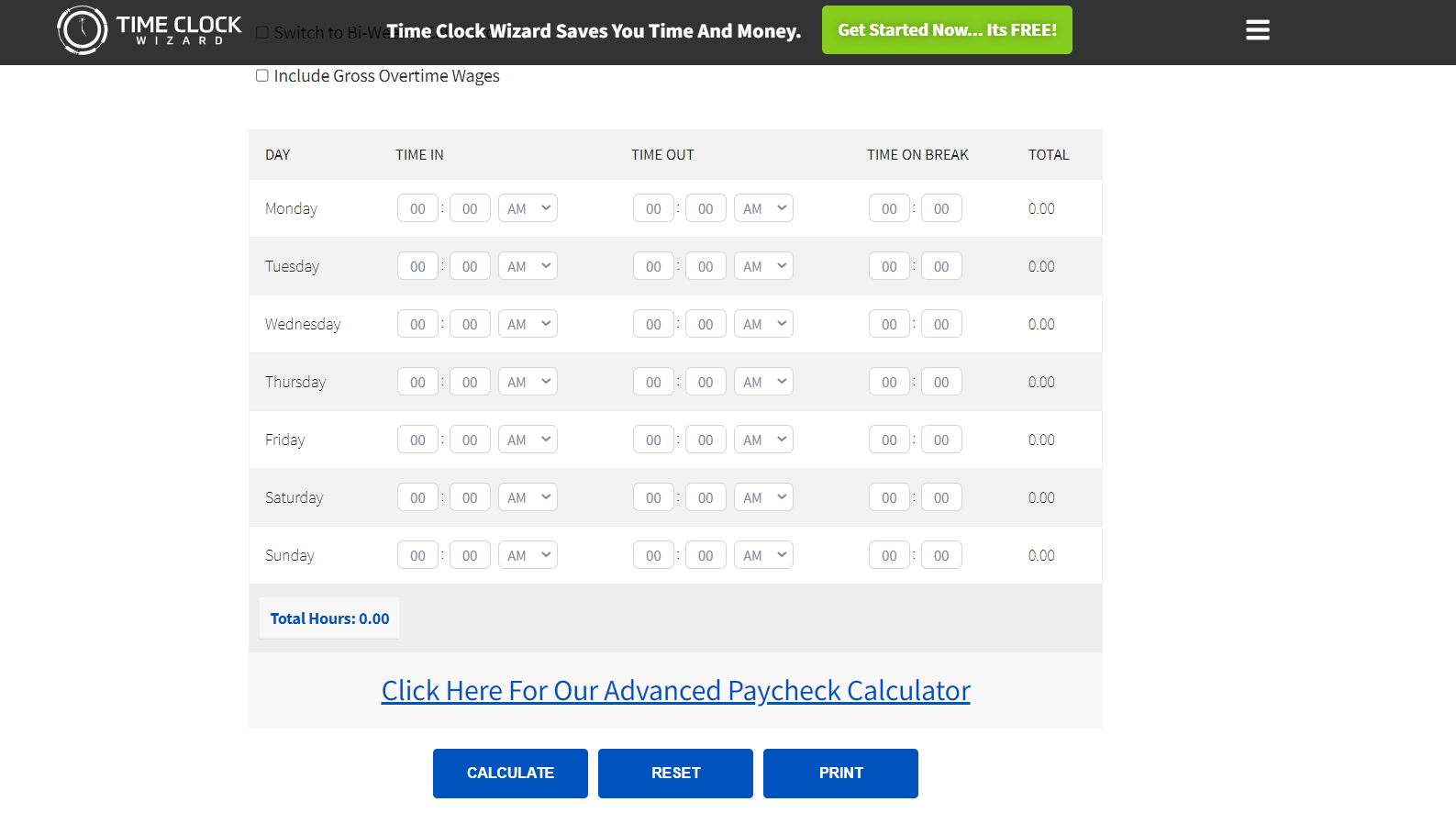This screenshot has height=813, width=1456.
Task: Click the CALCULATE button
Action: (510, 774)
